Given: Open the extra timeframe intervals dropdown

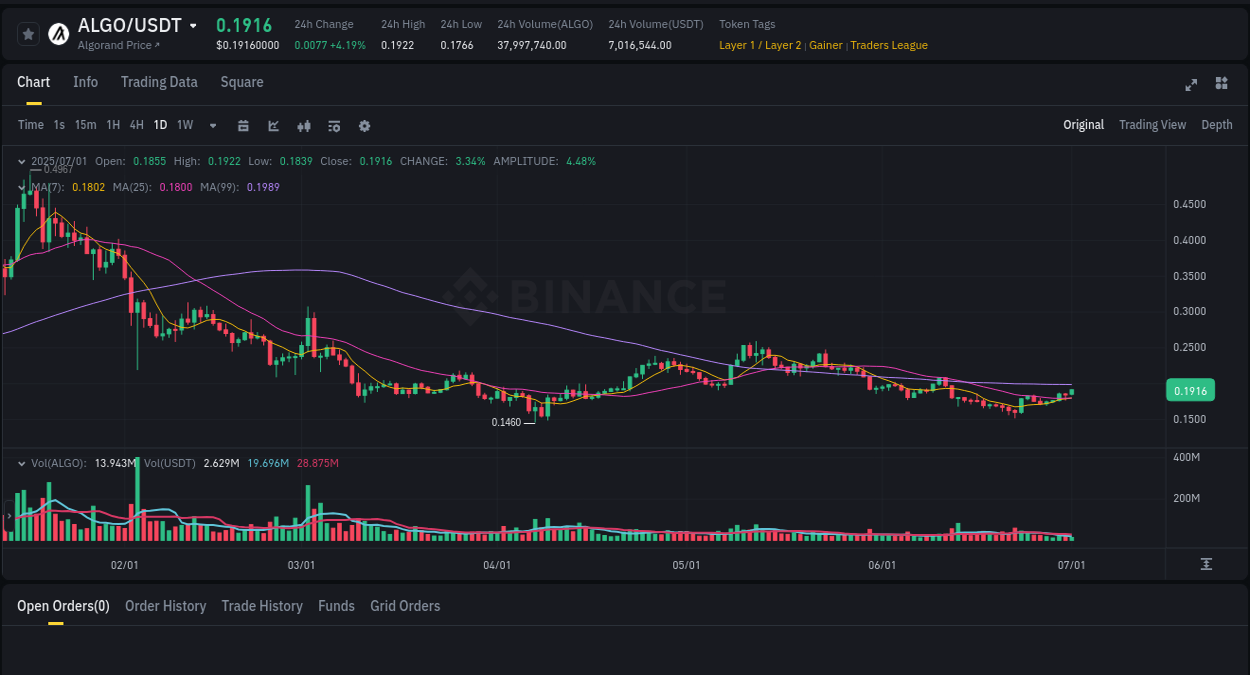Looking at the screenshot, I should [x=211, y=125].
